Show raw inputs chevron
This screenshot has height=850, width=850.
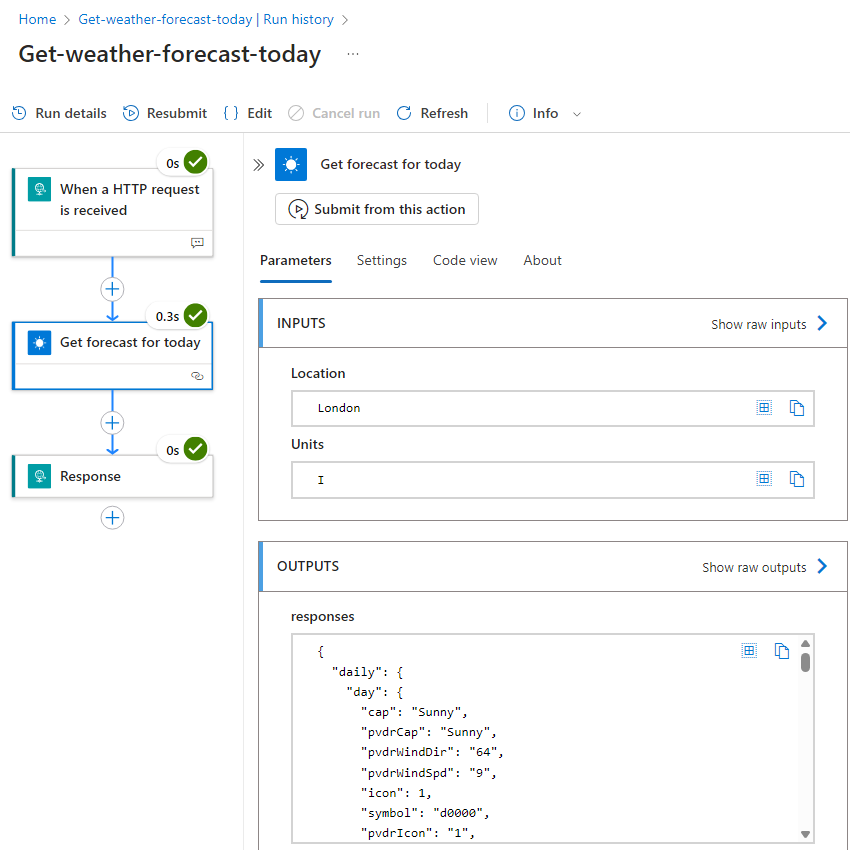pyautogui.click(x=822, y=324)
